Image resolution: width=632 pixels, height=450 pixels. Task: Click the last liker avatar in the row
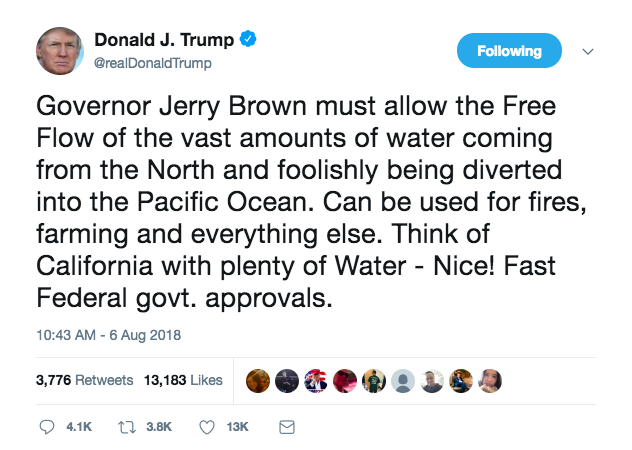point(490,380)
